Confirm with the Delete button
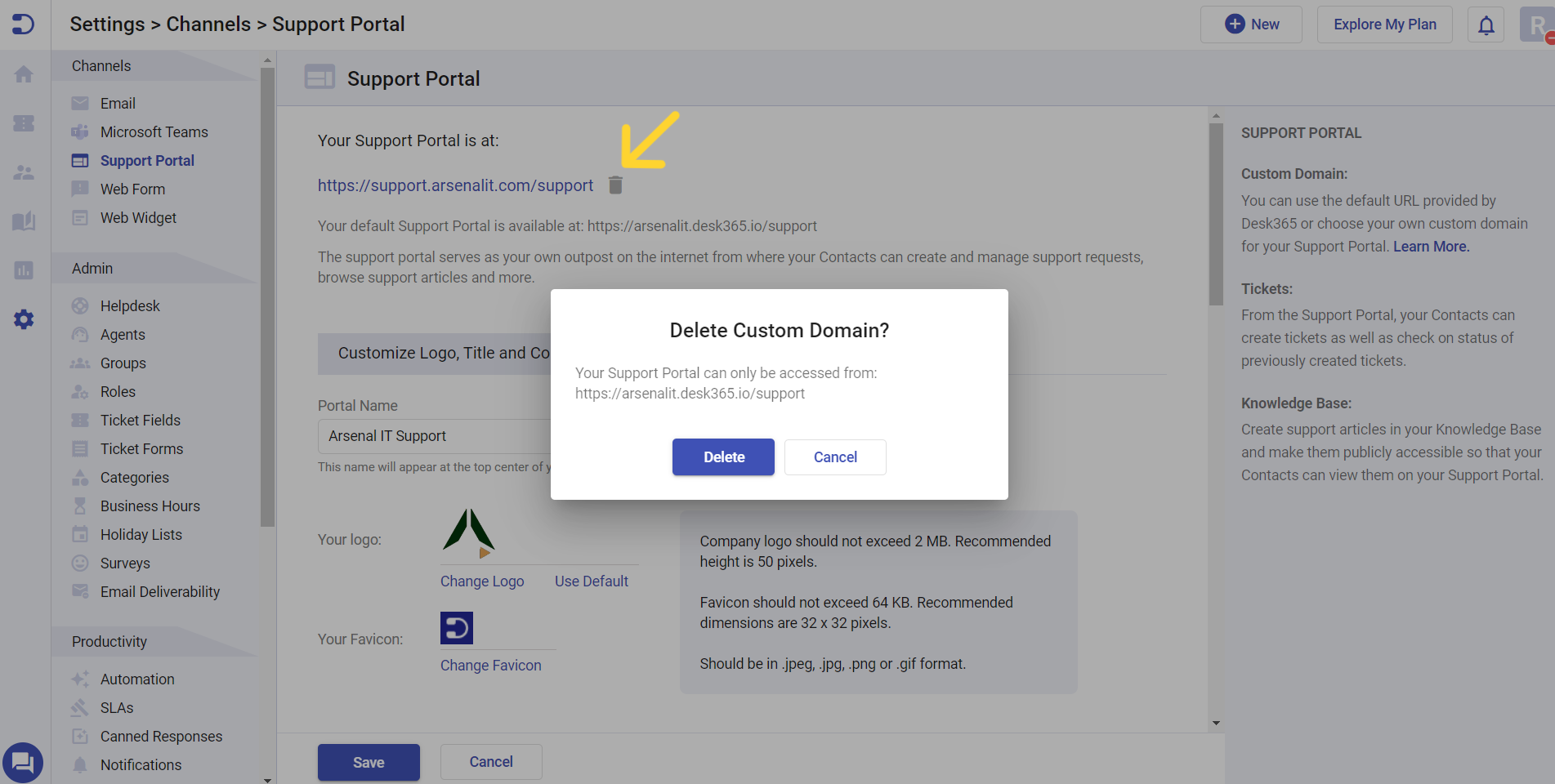 722,457
